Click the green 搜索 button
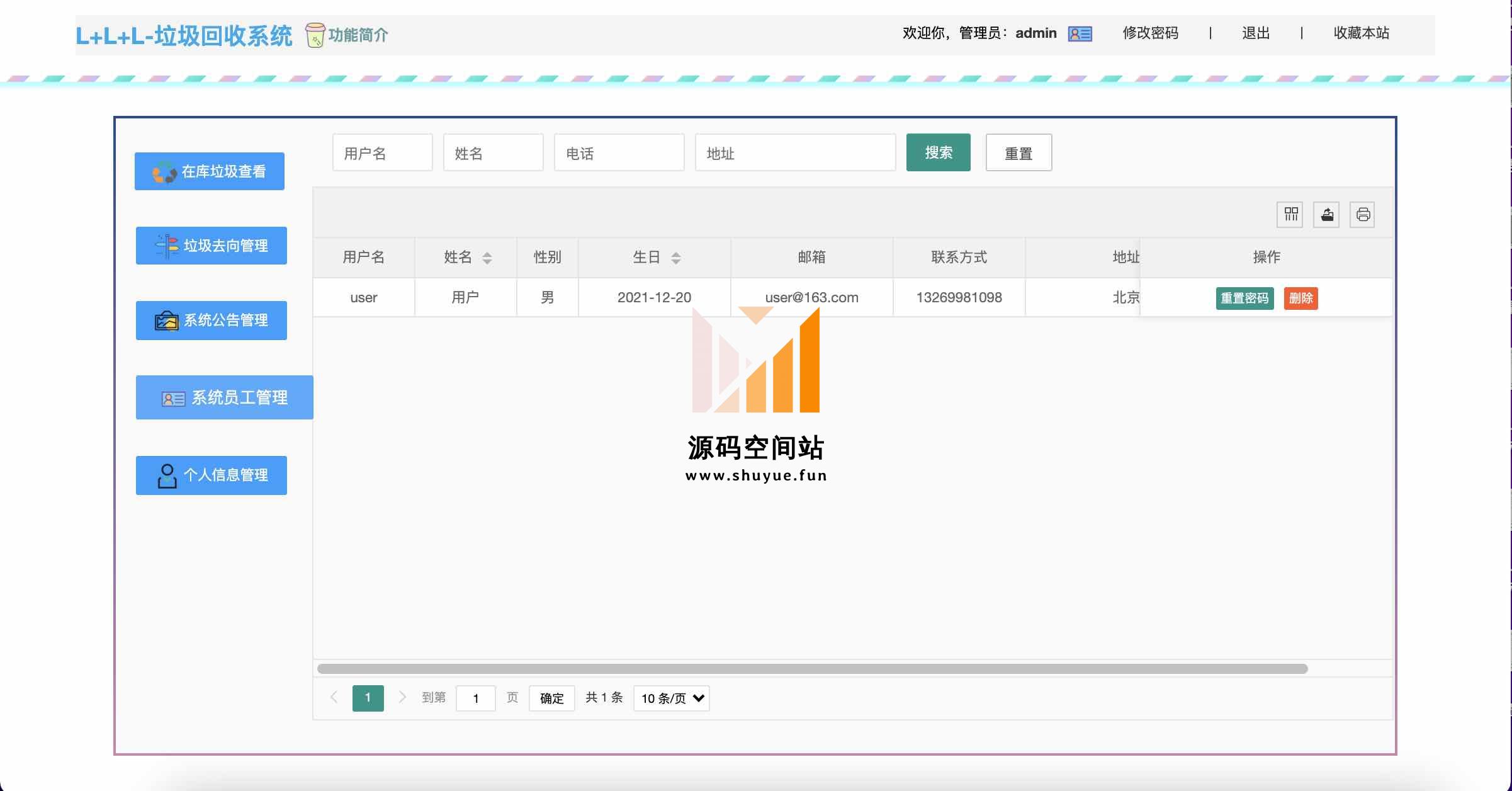This screenshot has width=1512, height=791. [939, 152]
